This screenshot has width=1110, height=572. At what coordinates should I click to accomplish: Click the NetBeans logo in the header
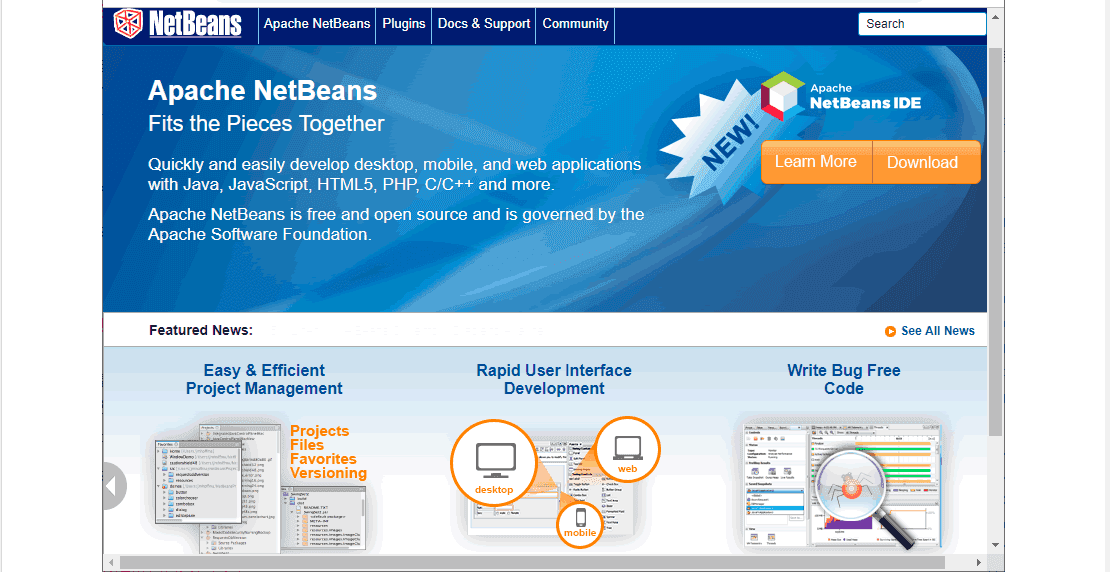coord(178,23)
